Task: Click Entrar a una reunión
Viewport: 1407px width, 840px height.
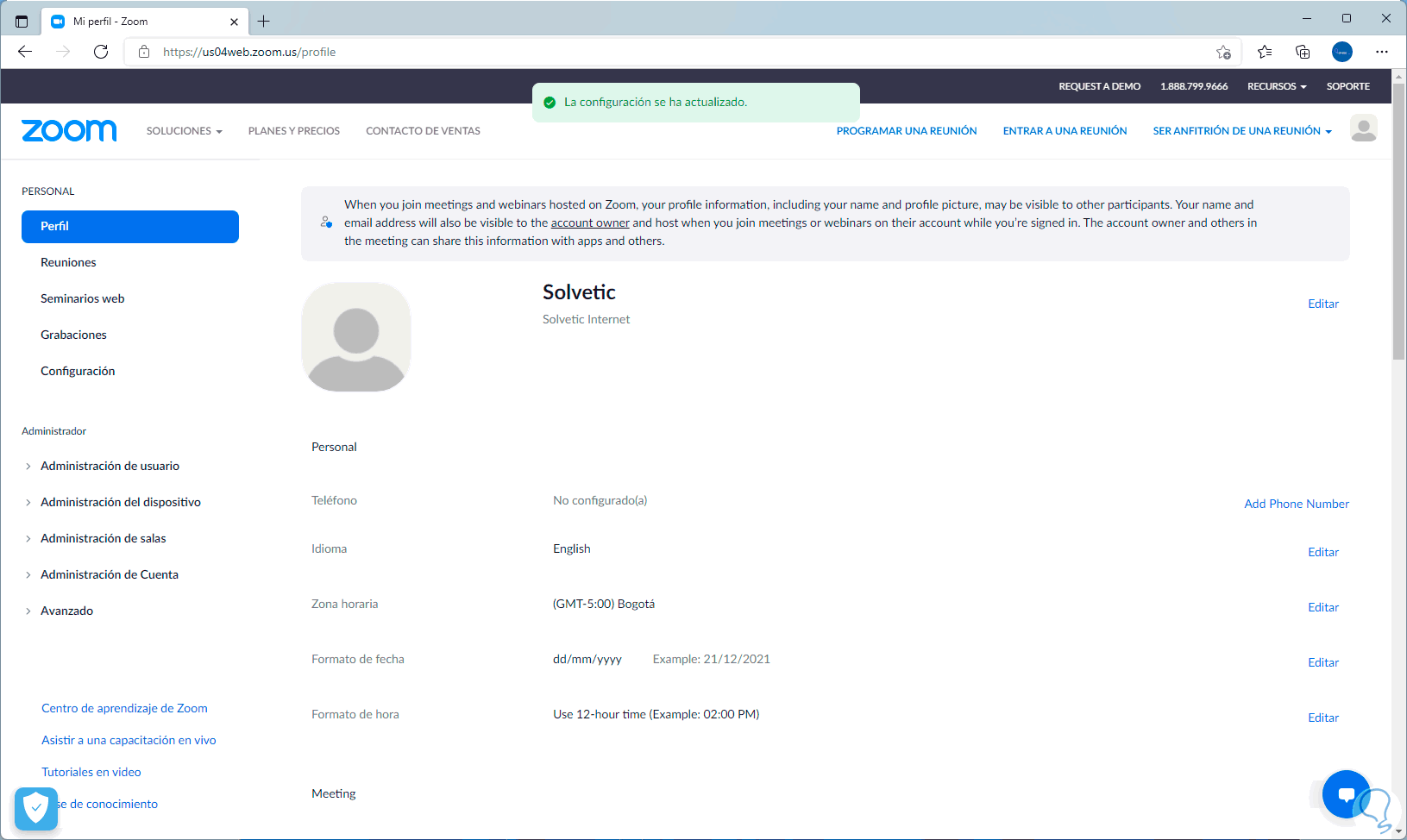Action: click(x=1065, y=131)
